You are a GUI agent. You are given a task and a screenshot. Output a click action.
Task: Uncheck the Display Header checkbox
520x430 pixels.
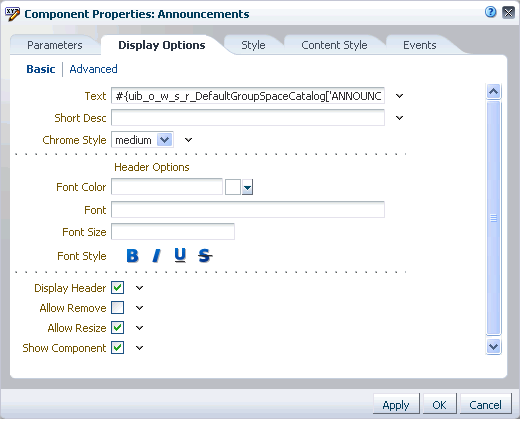(118, 288)
